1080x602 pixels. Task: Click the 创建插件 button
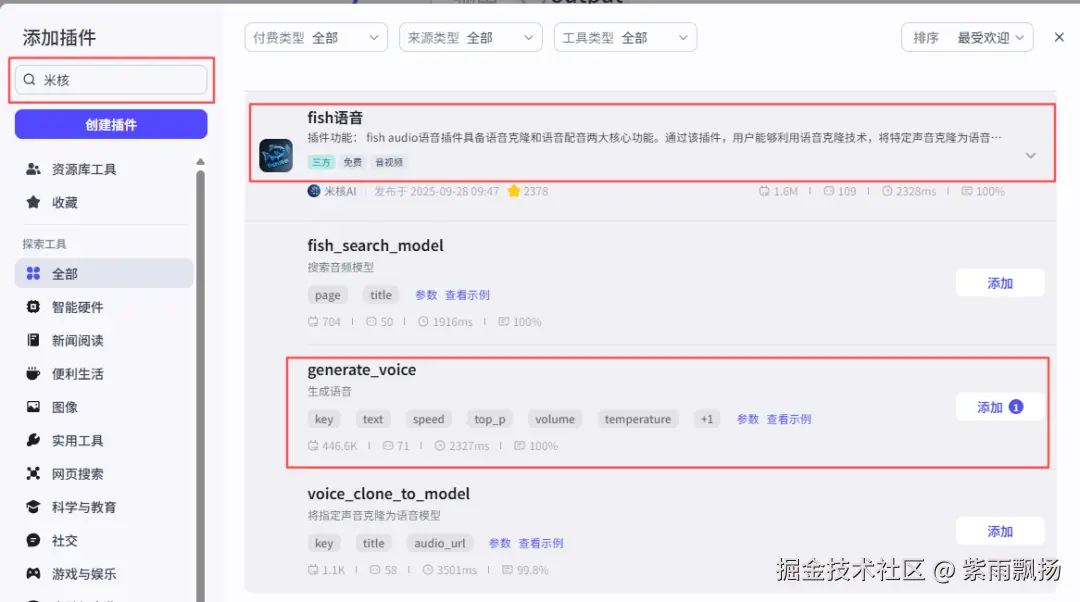(x=111, y=124)
